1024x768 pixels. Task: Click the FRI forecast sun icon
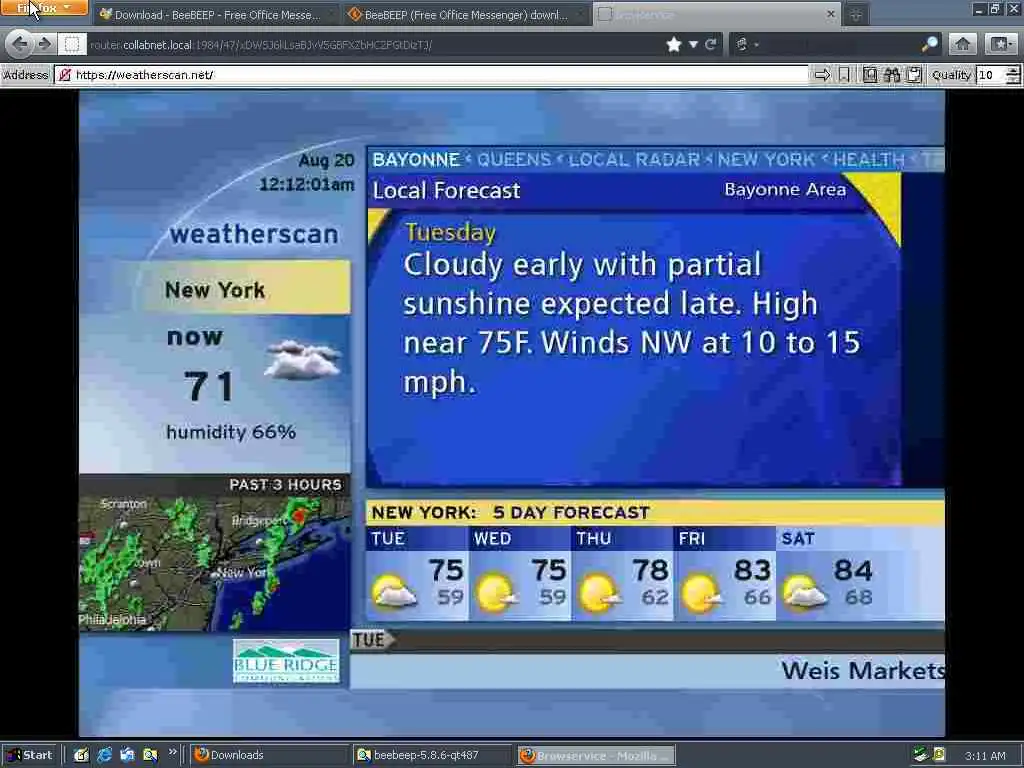[701, 593]
